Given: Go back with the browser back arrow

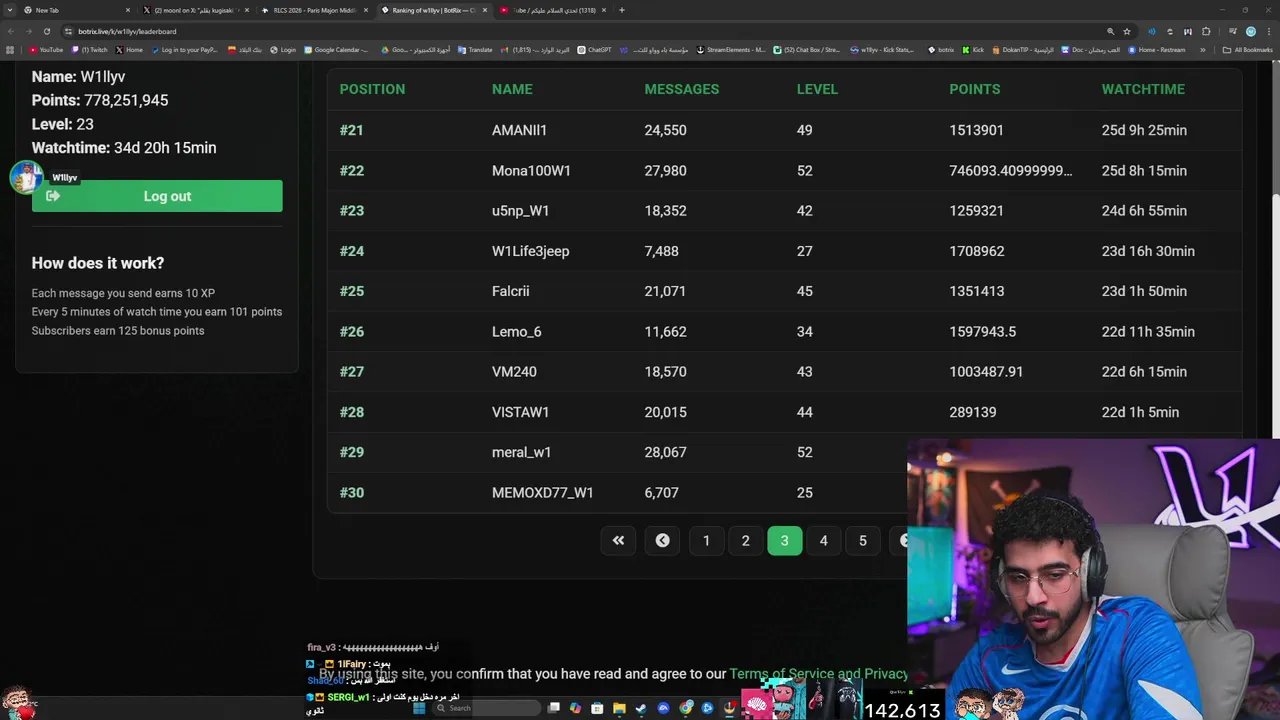Looking at the screenshot, I should (12, 31).
